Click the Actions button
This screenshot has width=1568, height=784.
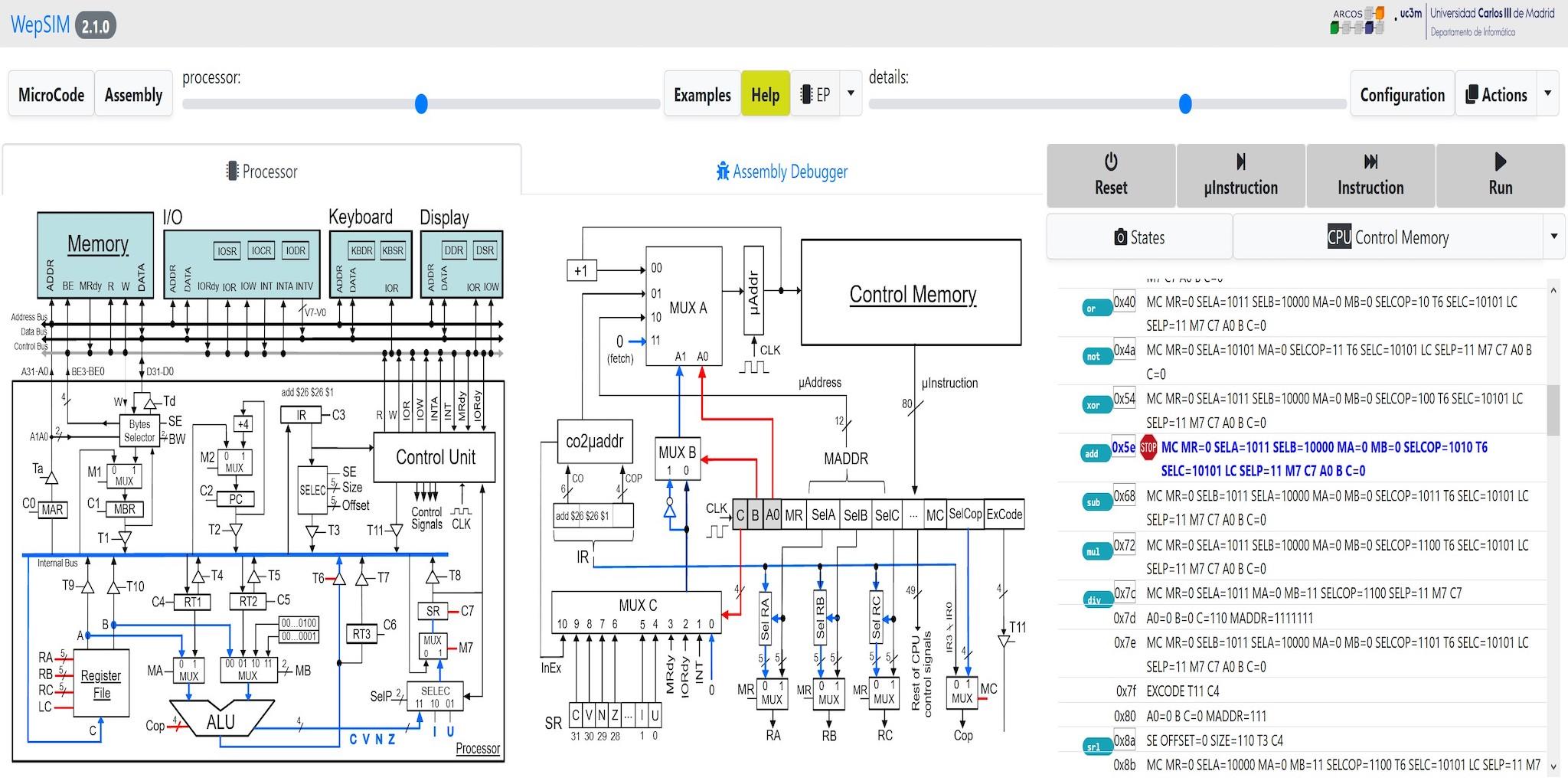pyautogui.click(x=1496, y=94)
